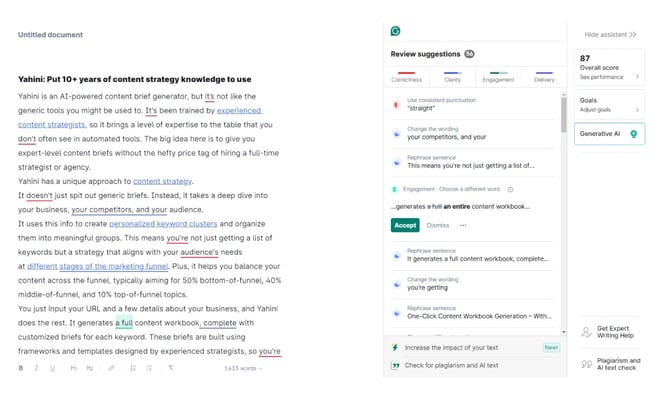Click the highlighted "a full" text in document
This screenshot has width=666, height=400.
(124, 323)
